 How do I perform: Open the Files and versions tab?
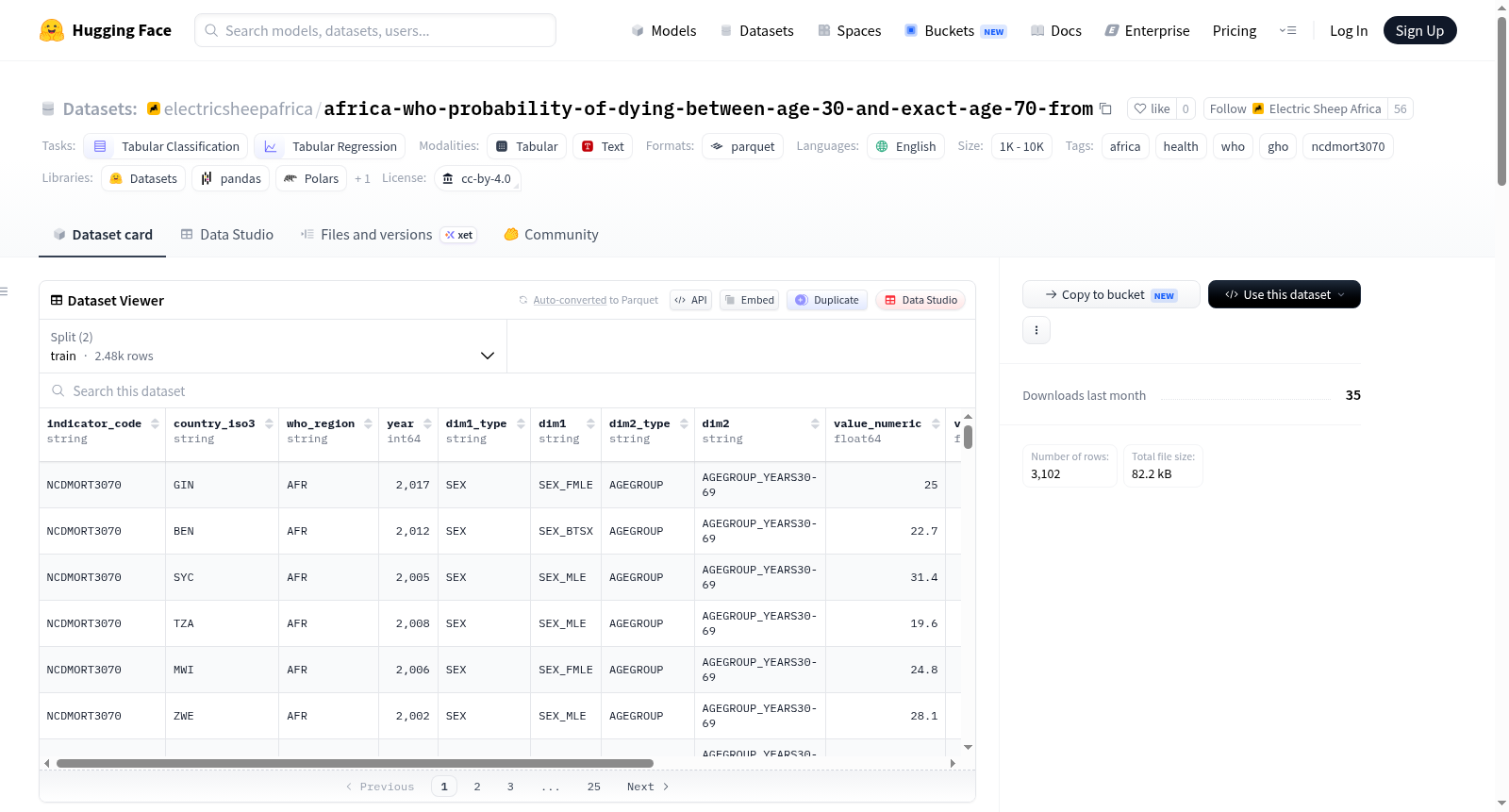tap(389, 235)
